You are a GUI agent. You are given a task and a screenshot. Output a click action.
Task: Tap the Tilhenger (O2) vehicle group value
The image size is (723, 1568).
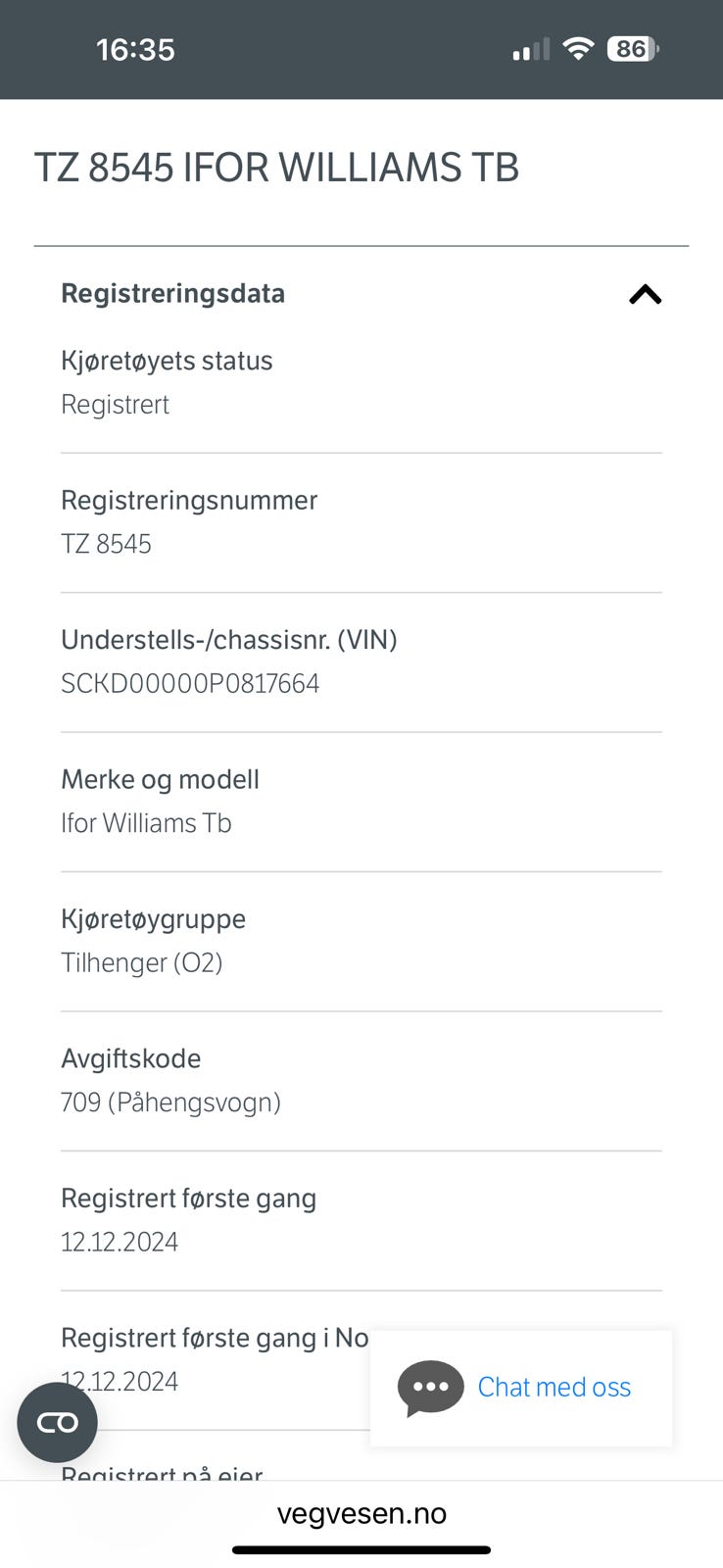(141, 962)
